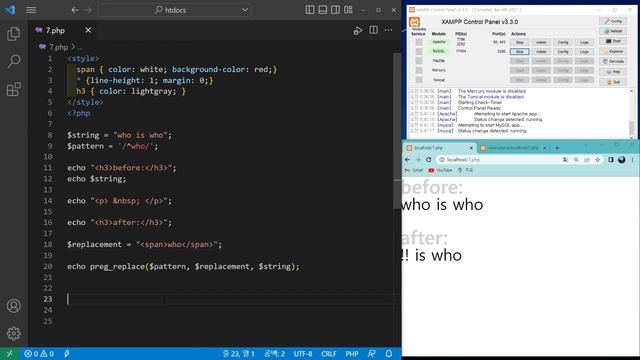Toggle Secondary Side Bar layout in title bar

pos(335,10)
